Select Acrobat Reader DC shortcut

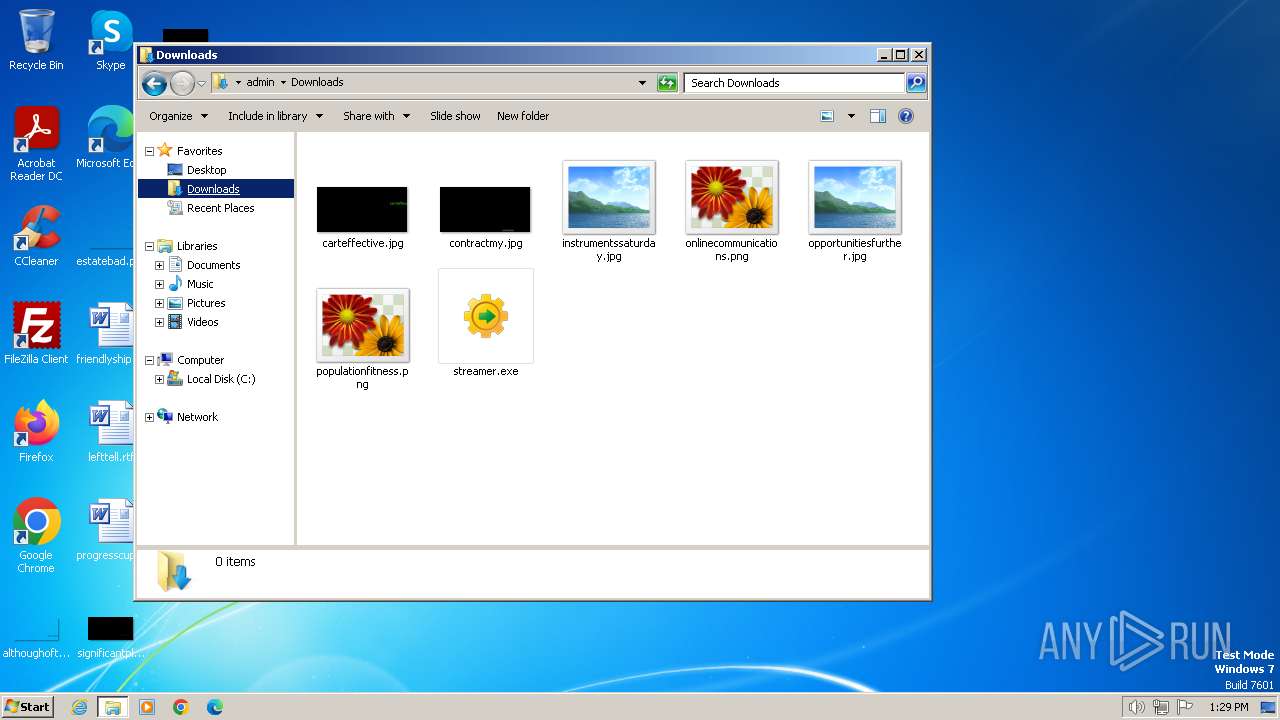point(36,143)
